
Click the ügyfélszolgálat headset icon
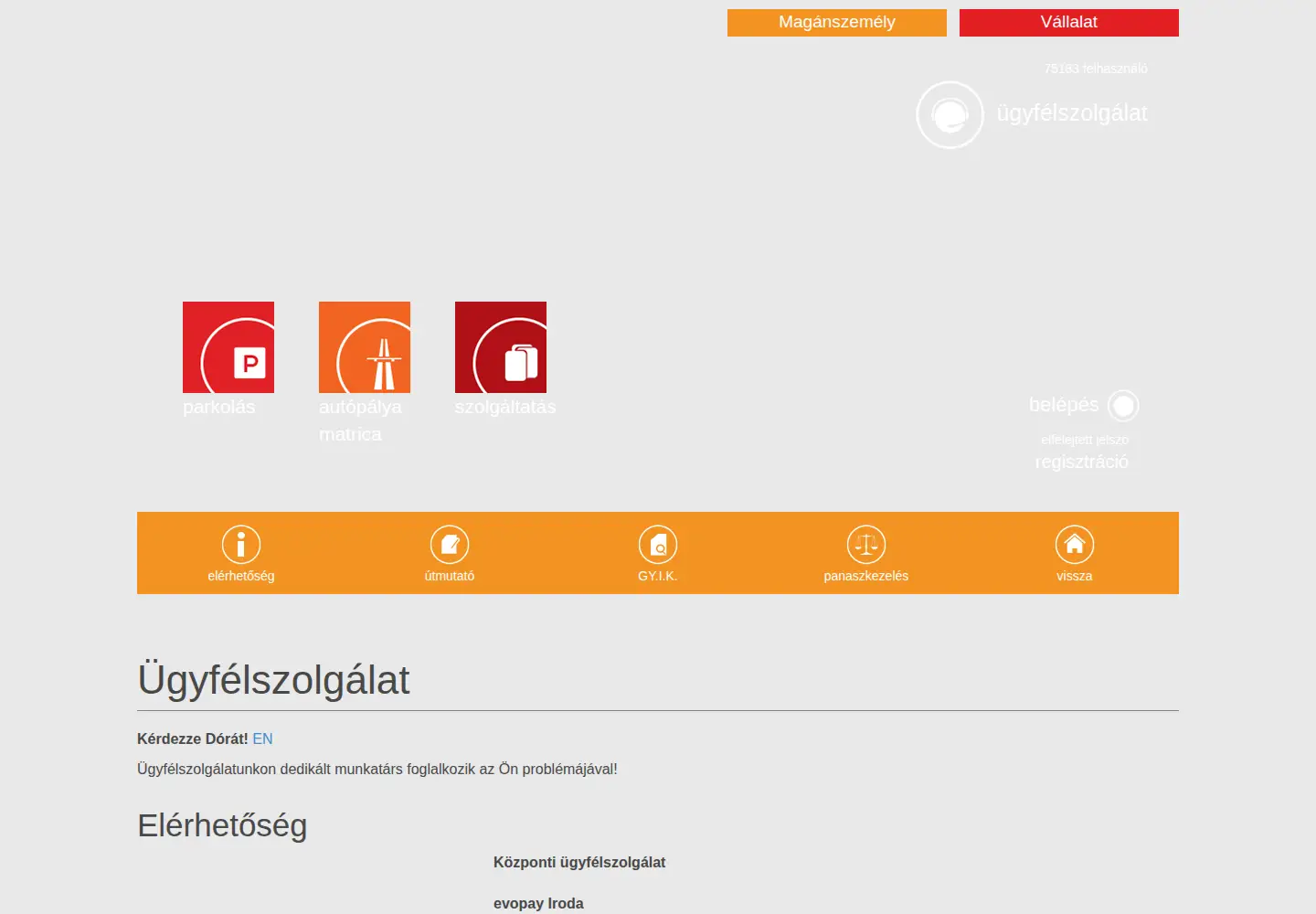click(x=950, y=115)
